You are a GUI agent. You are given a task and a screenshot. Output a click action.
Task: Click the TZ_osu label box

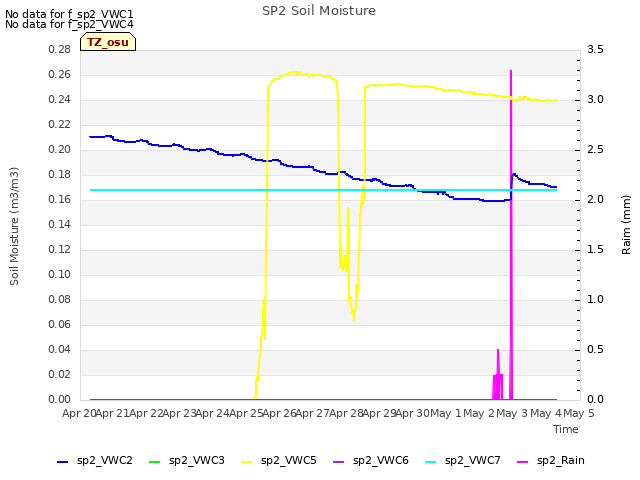[x=108, y=42]
